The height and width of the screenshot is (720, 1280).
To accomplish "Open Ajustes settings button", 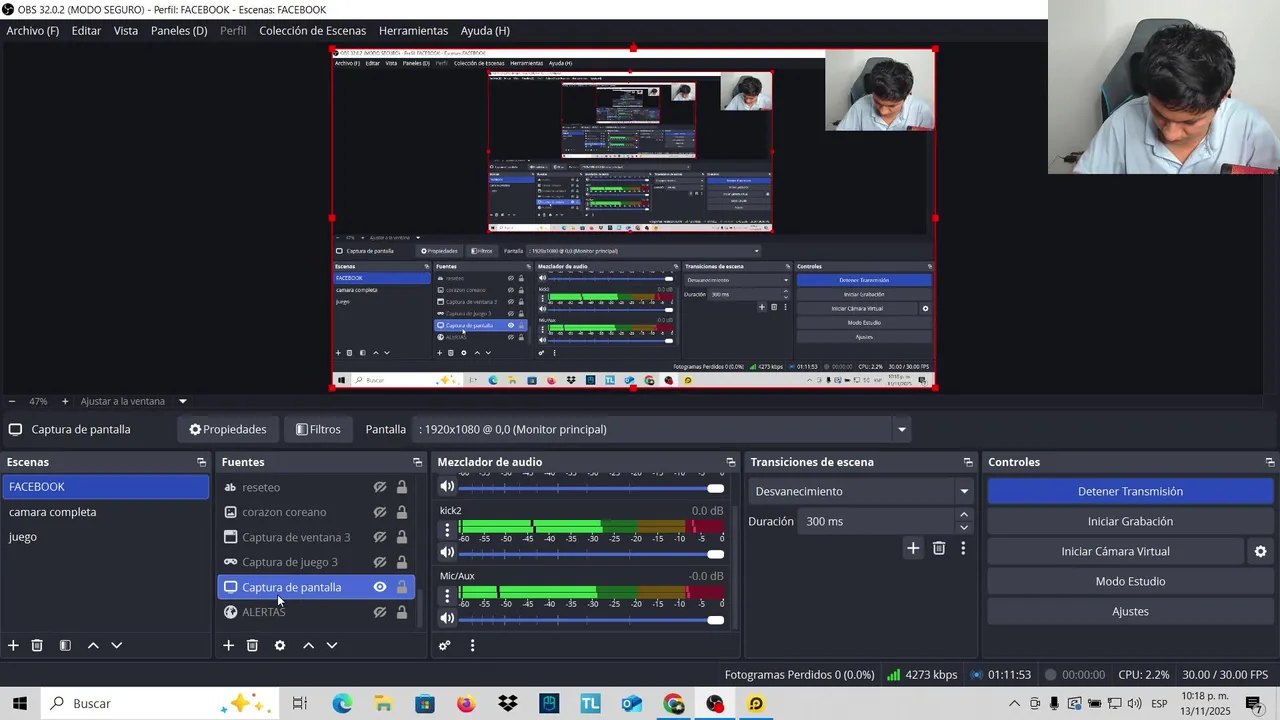I will click(1130, 611).
